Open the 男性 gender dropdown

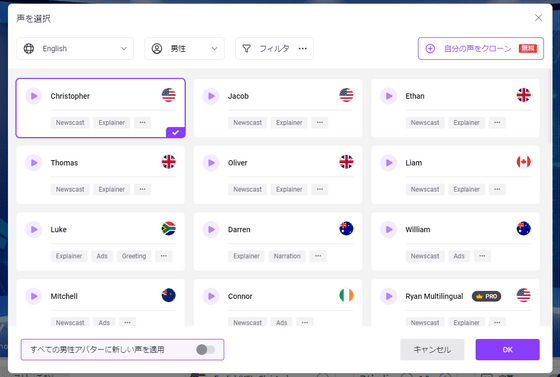185,49
